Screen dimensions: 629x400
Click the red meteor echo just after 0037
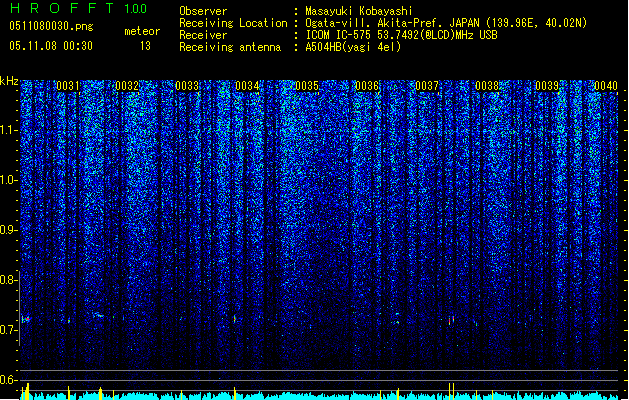point(451,320)
